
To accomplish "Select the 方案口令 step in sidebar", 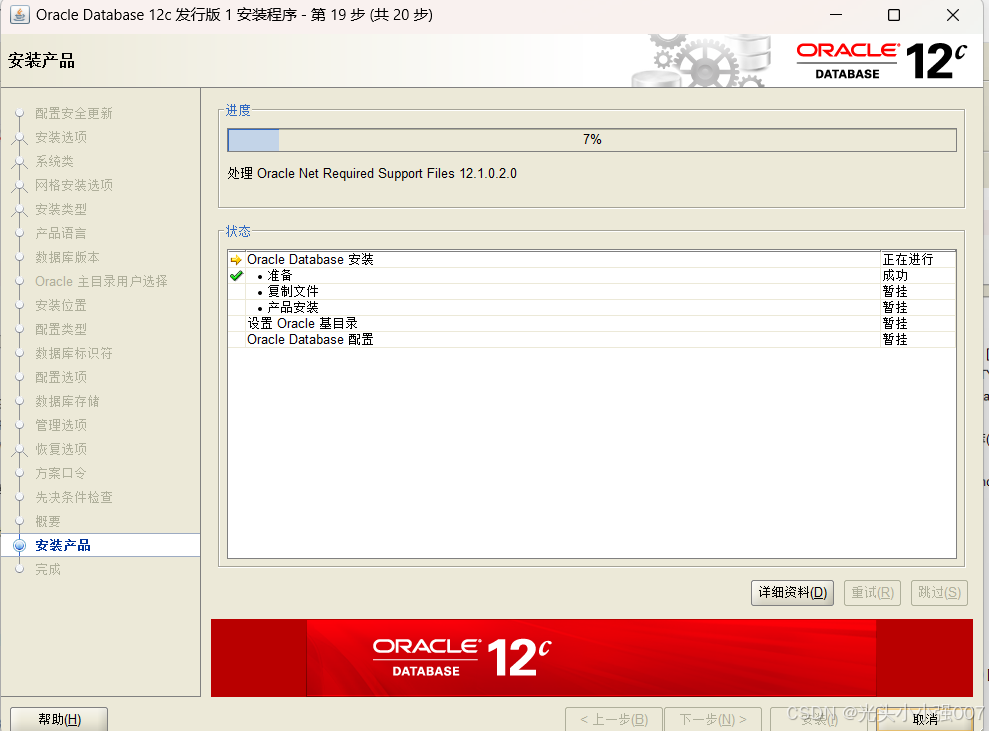I will (x=61, y=473).
